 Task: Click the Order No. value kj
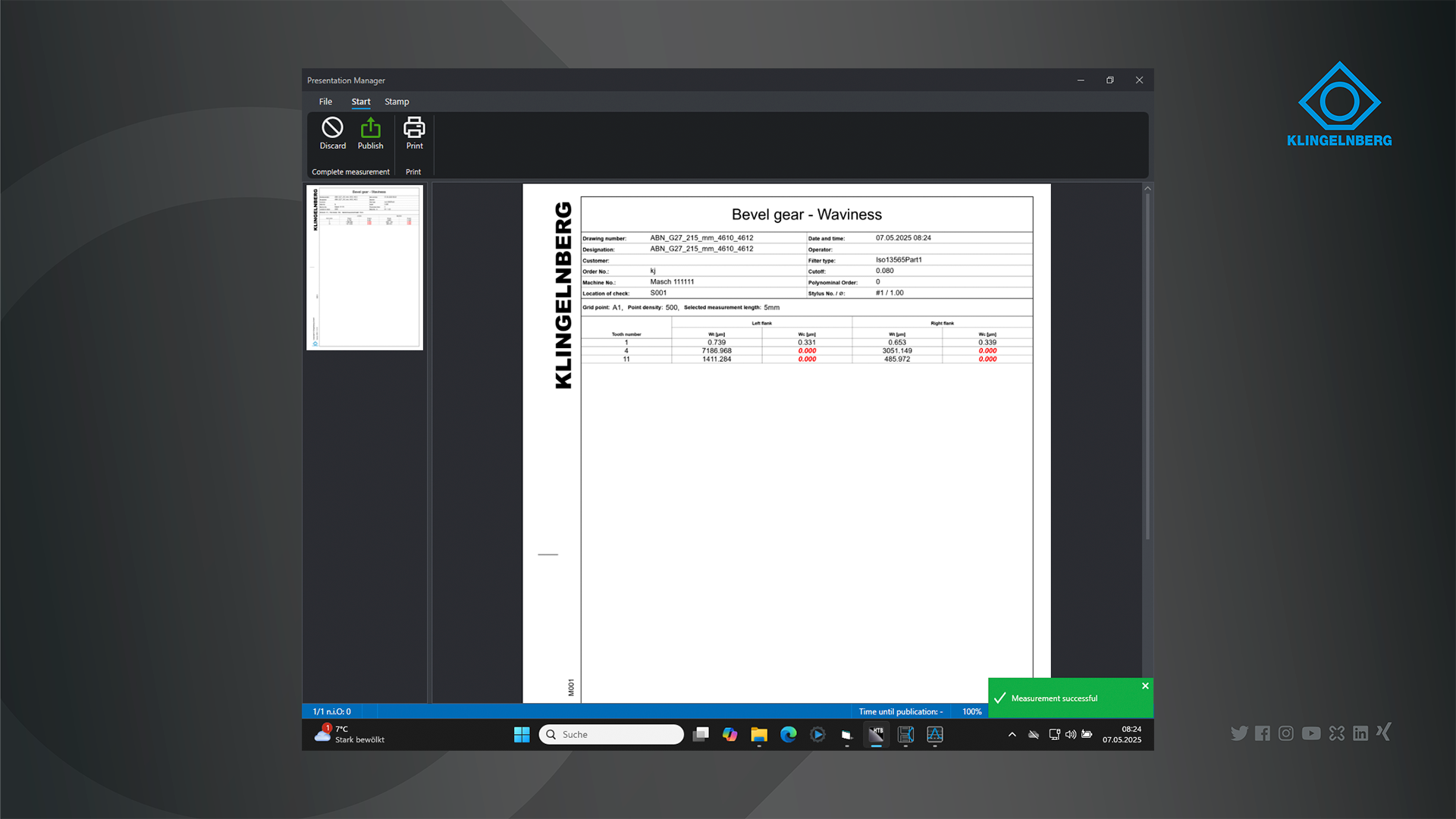point(653,271)
